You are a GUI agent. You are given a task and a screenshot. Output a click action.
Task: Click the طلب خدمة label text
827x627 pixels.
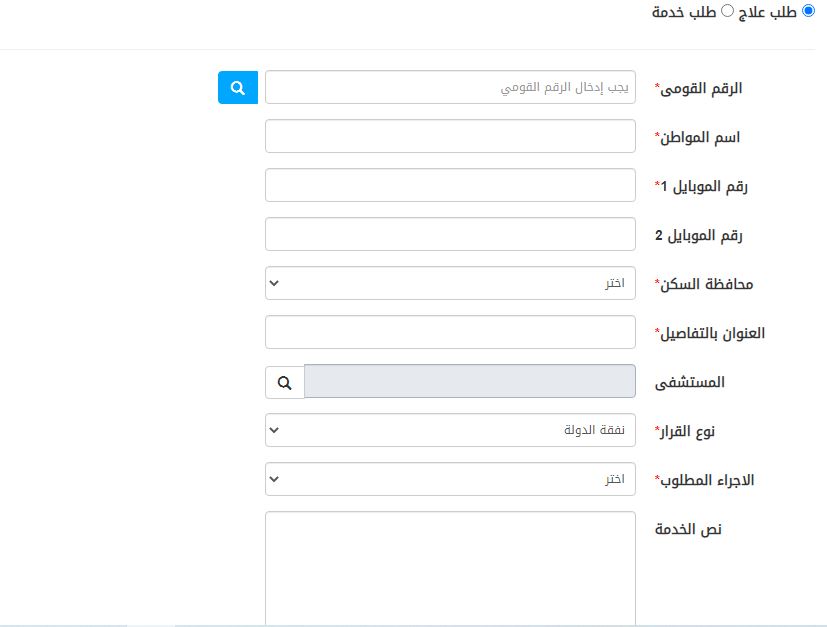coord(684,12)
